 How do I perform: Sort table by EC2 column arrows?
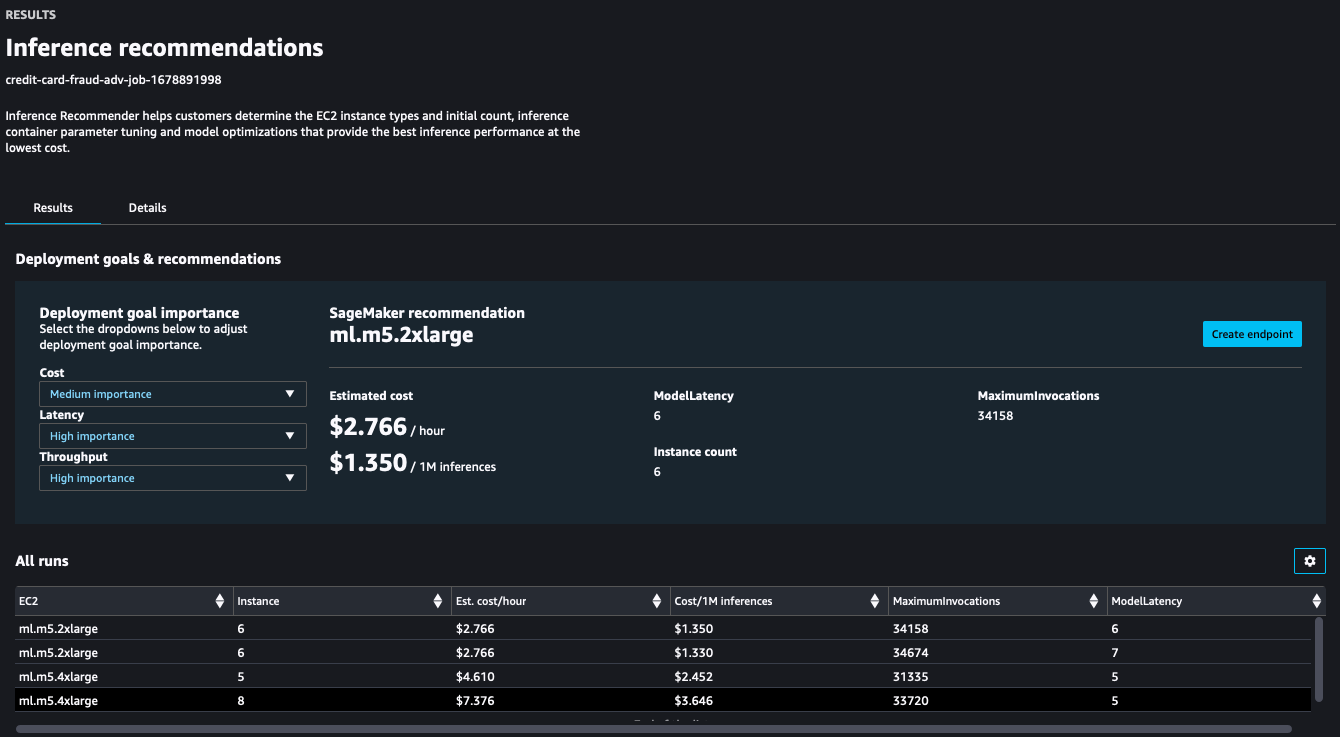point(220,601)
